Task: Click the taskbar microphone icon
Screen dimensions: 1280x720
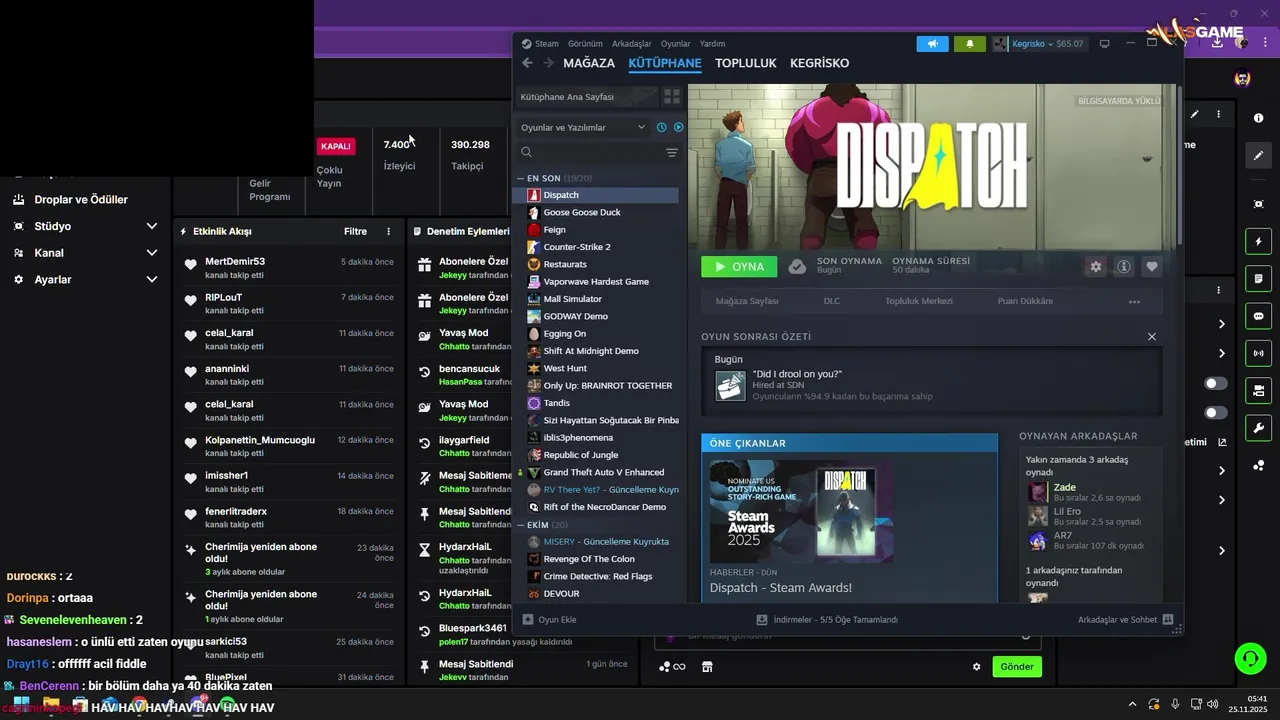Action: (x=1175, y=704)
